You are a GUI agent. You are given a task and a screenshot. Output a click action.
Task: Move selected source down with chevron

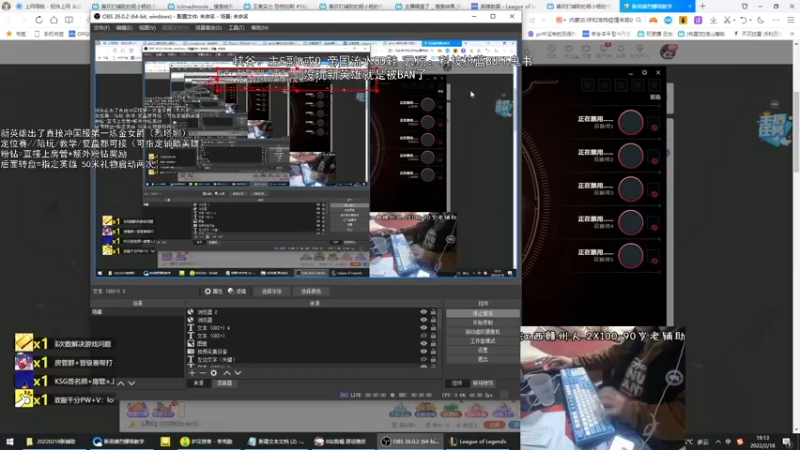pos(238,373)
